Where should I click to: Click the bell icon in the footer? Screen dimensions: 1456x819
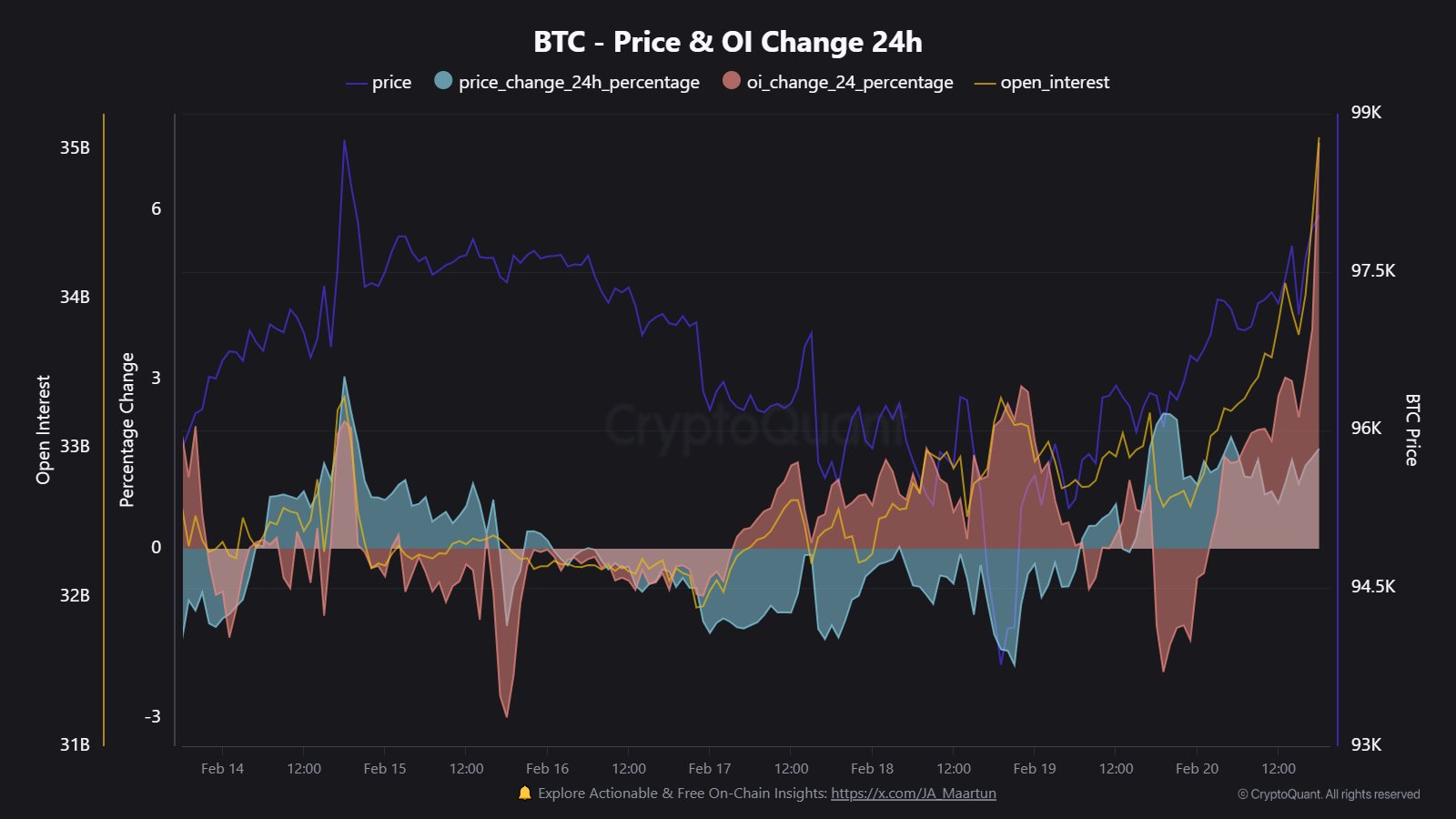point(524,794)
